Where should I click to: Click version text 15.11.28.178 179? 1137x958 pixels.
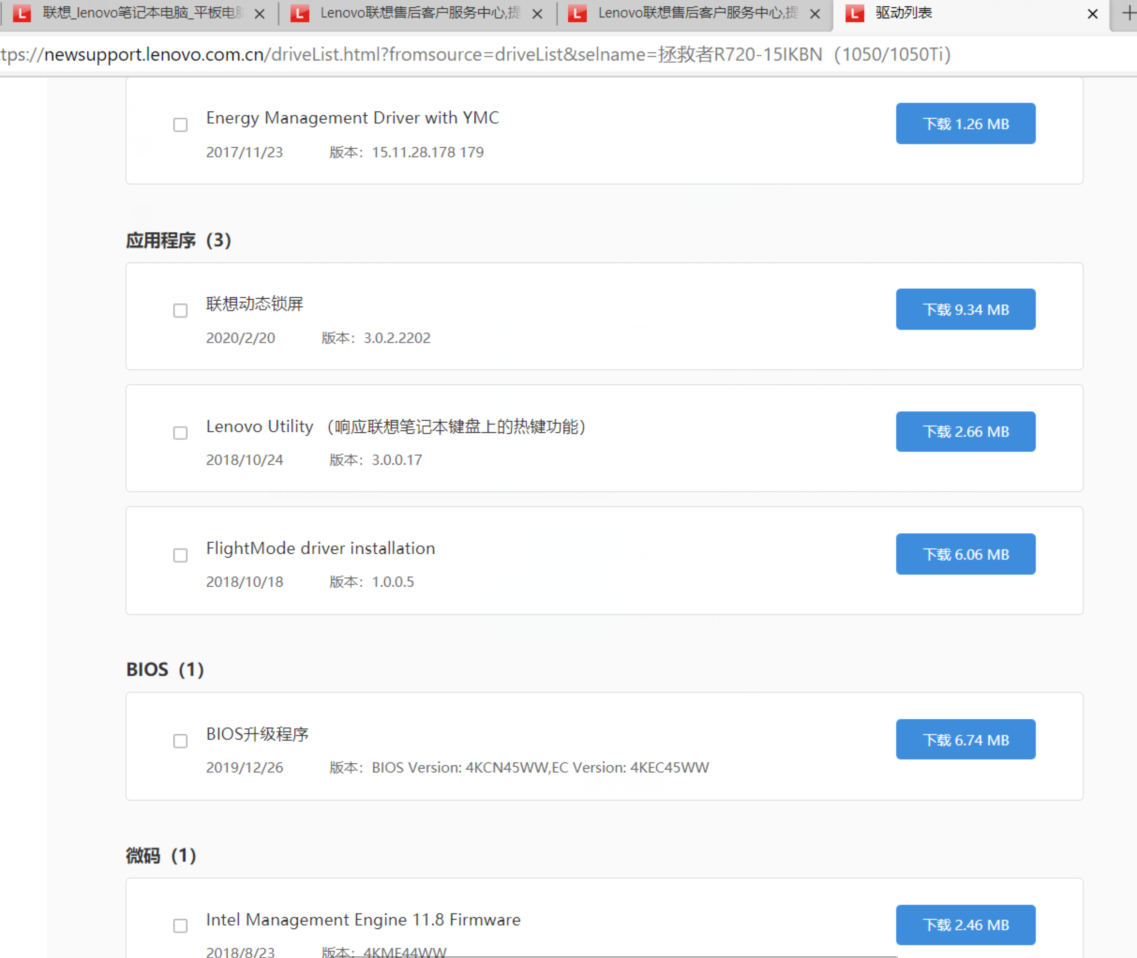click(428, 152)
